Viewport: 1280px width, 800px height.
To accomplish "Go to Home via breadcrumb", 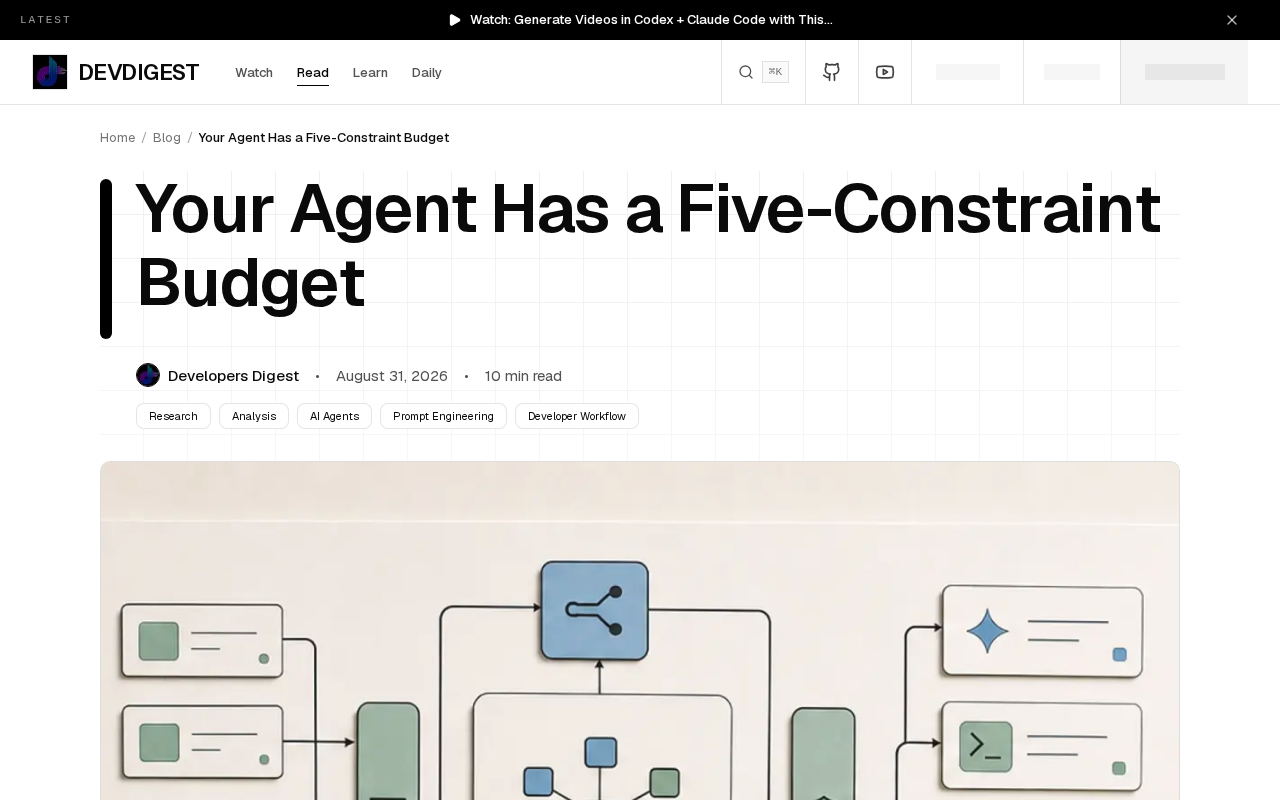I will click(x=118, y=138).
